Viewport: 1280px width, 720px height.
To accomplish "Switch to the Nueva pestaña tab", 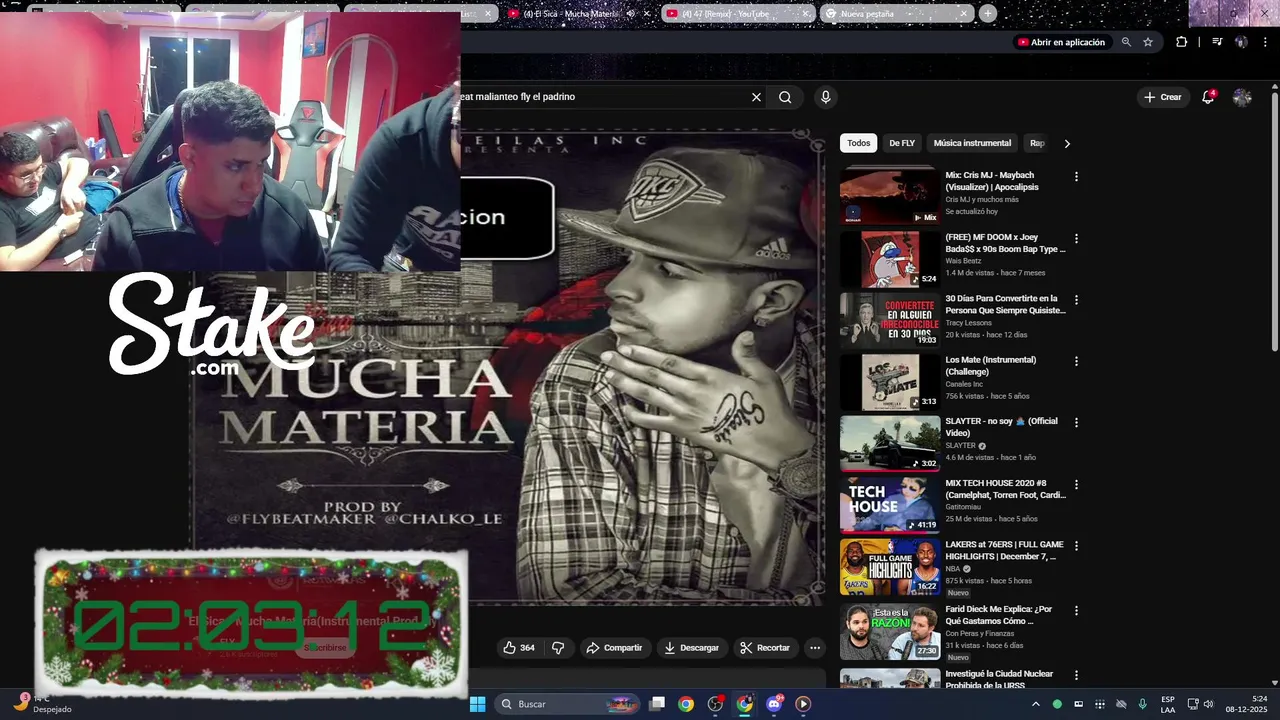I will click(895, 14).
